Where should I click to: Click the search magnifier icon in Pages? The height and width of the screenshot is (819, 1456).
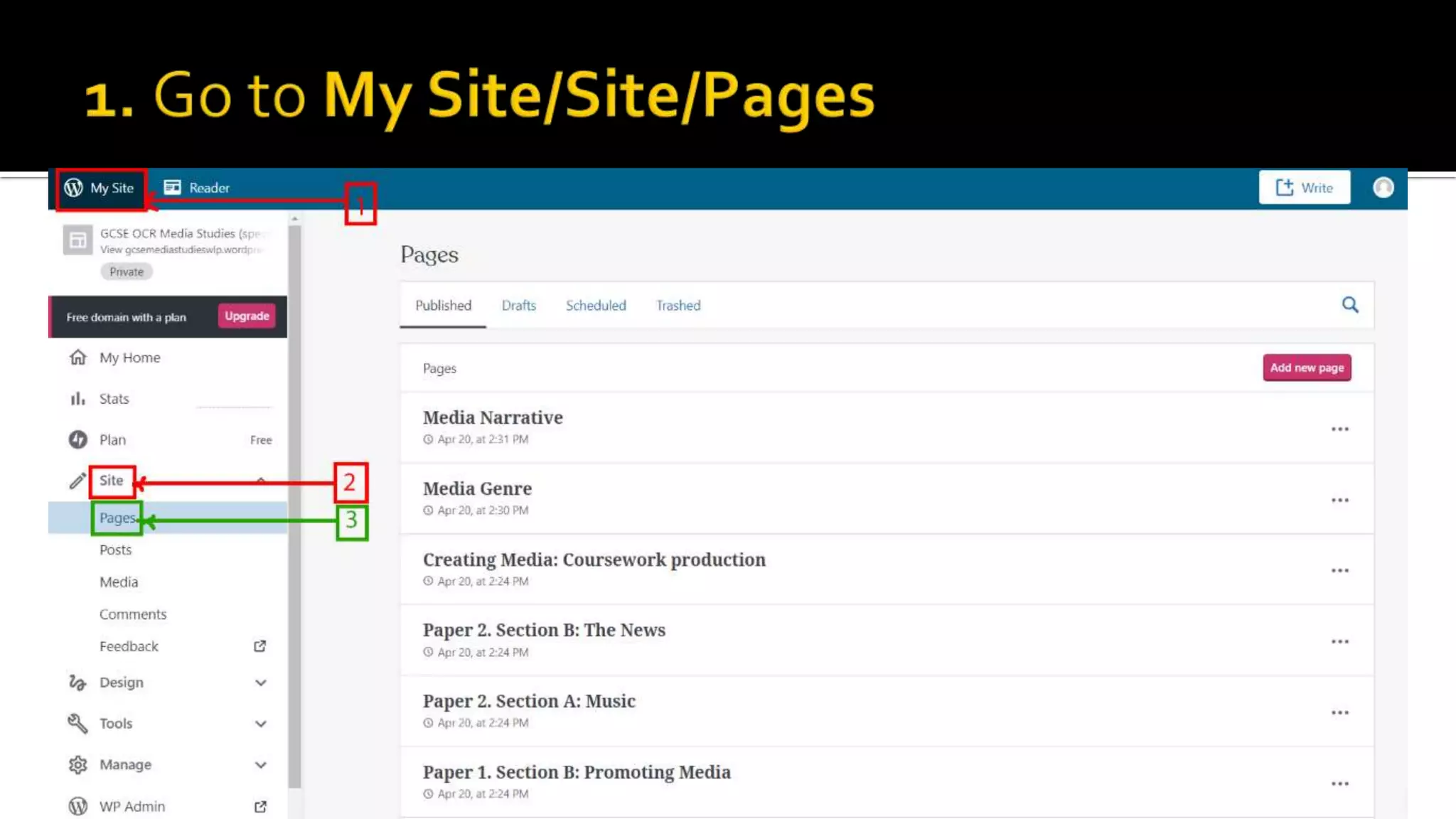(1349, 305)
